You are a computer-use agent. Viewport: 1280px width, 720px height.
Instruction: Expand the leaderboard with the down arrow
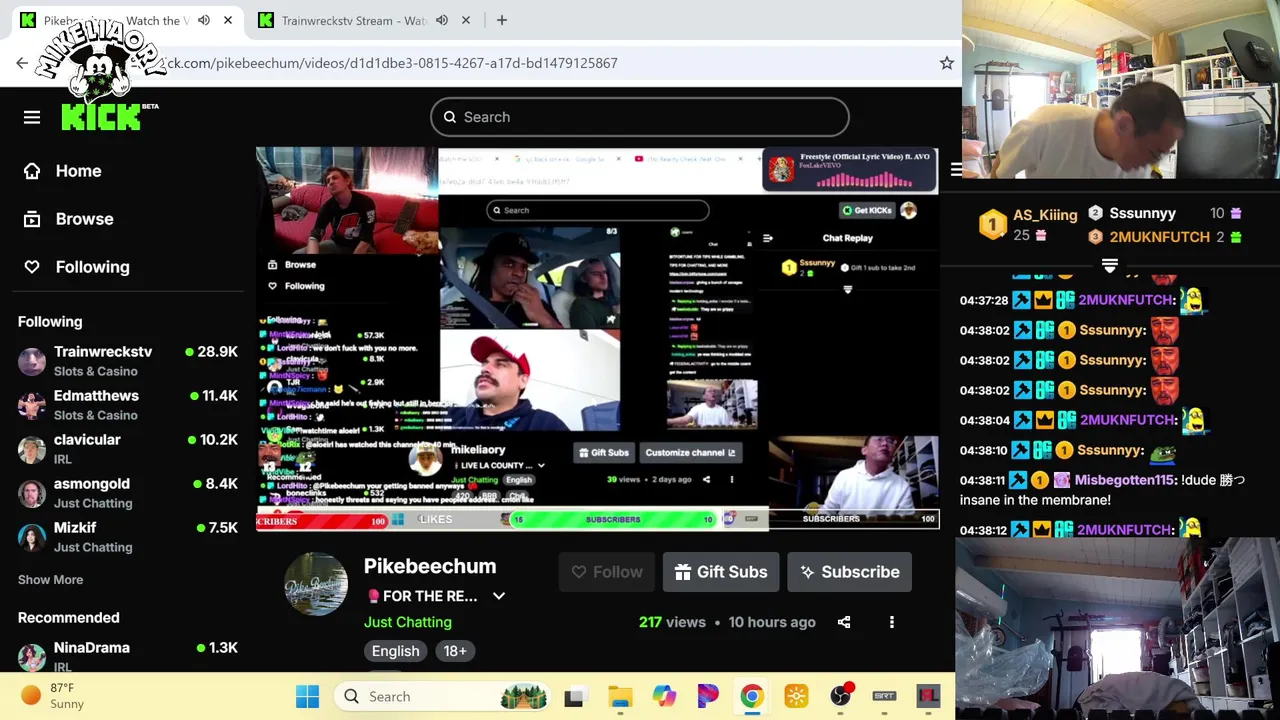click(x=1109, y=265)
